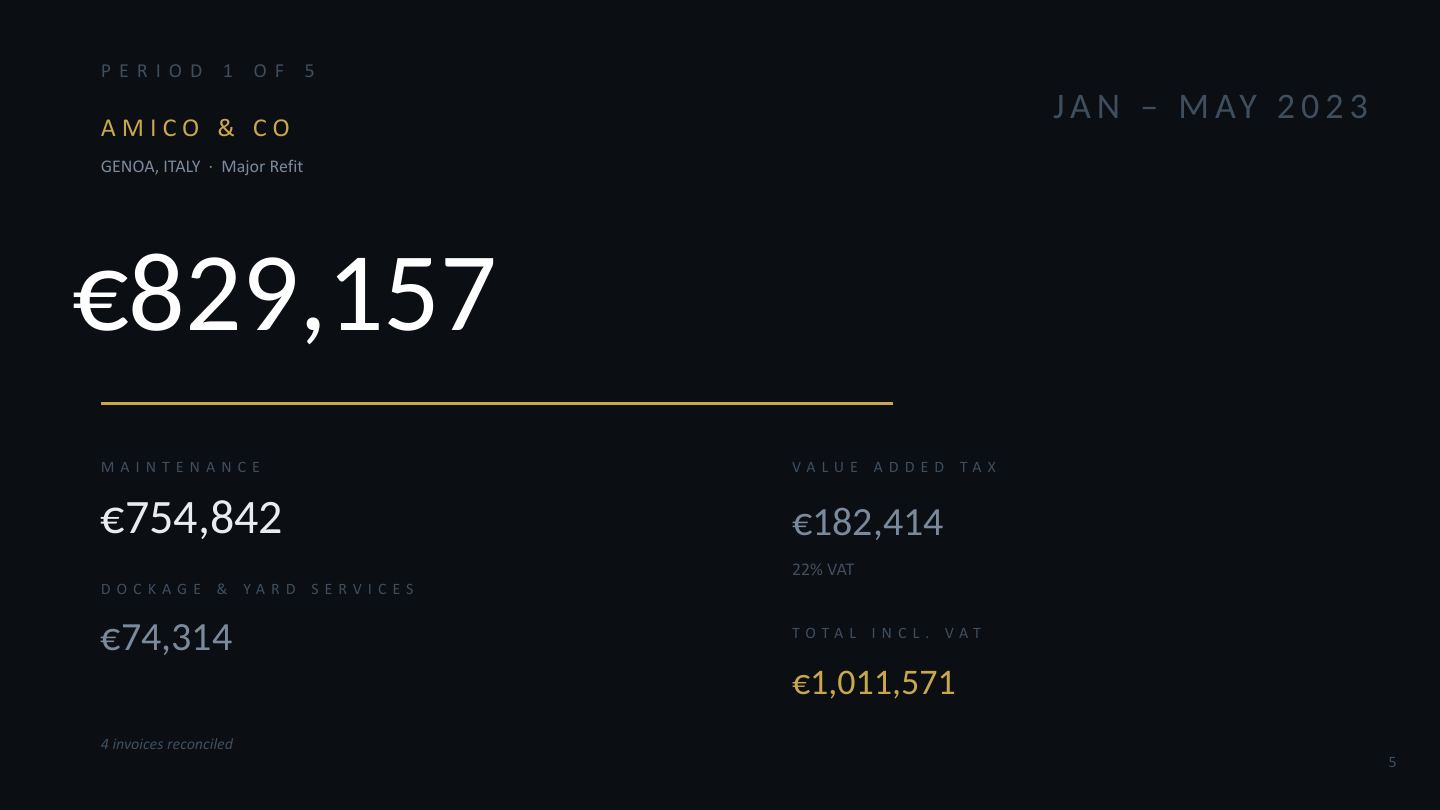Click the ampersand in AMICO & CO
Screen dimensions: 1440x810
(x=227, y=128)
